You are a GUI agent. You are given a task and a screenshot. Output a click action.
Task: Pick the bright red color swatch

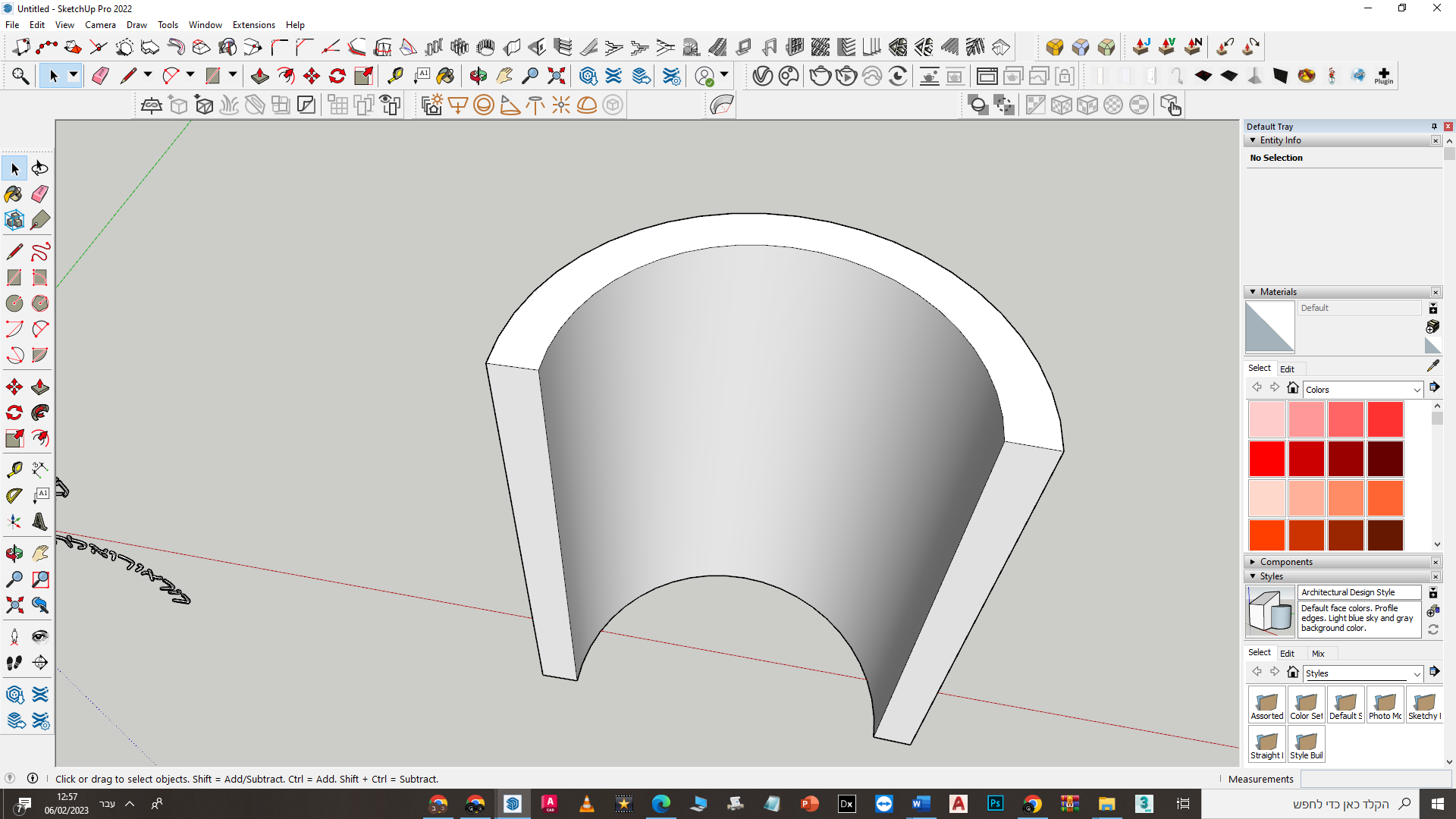[x=1266, y=459]
